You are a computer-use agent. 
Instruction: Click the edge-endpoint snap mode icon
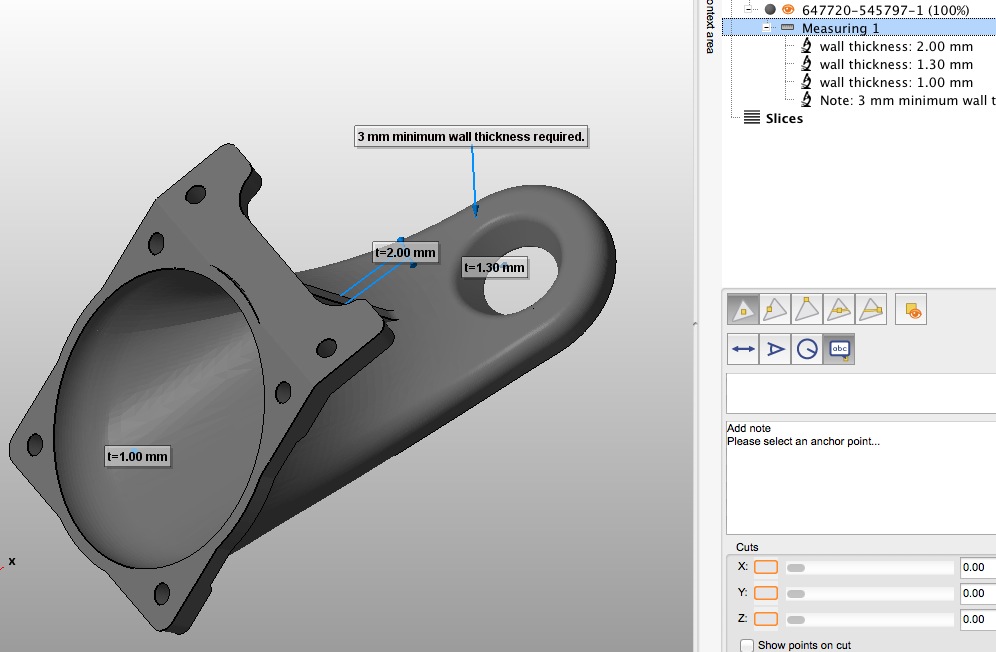[x=871, y=311]
